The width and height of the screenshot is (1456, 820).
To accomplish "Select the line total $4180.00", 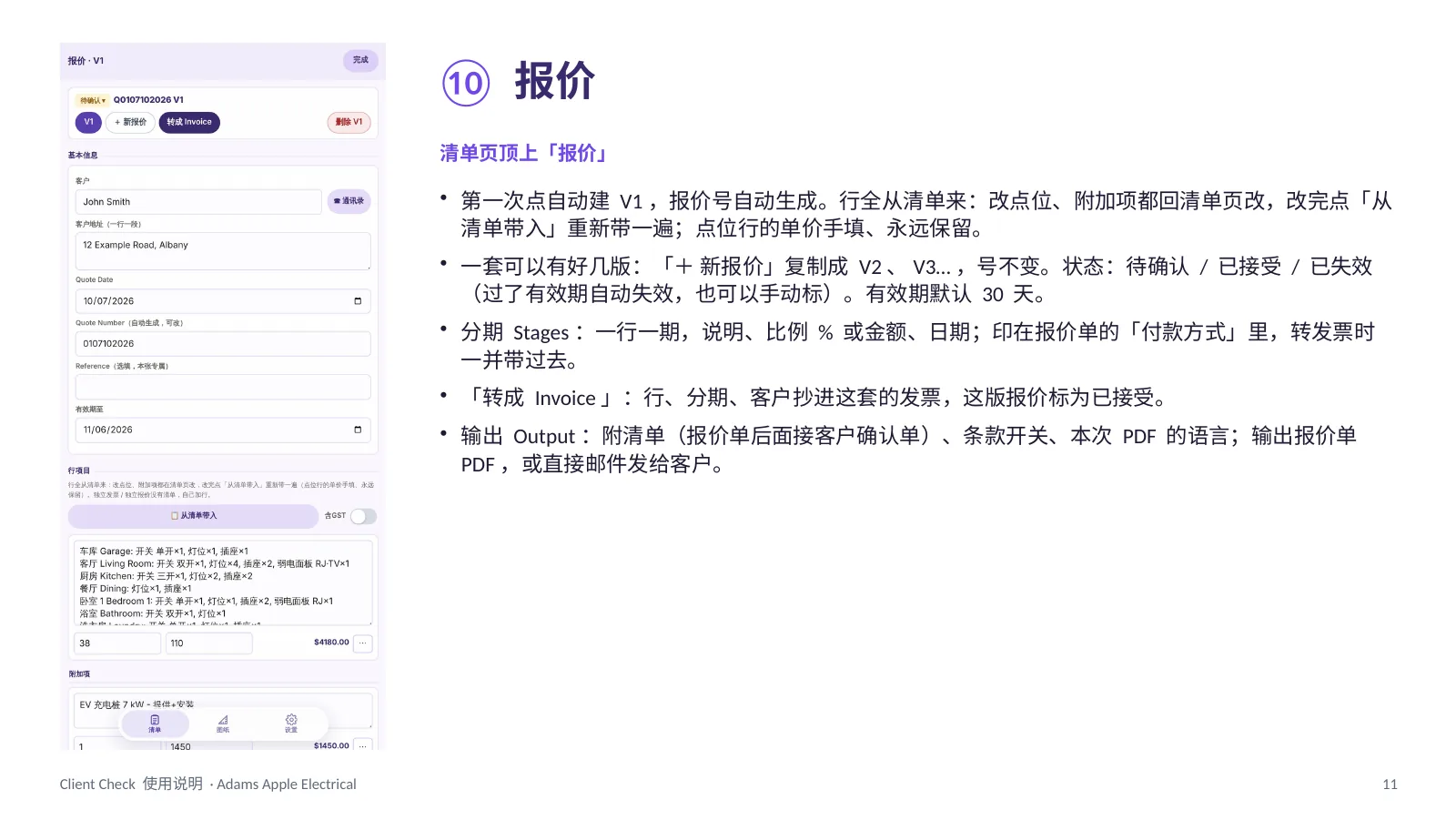I will 331,643.
